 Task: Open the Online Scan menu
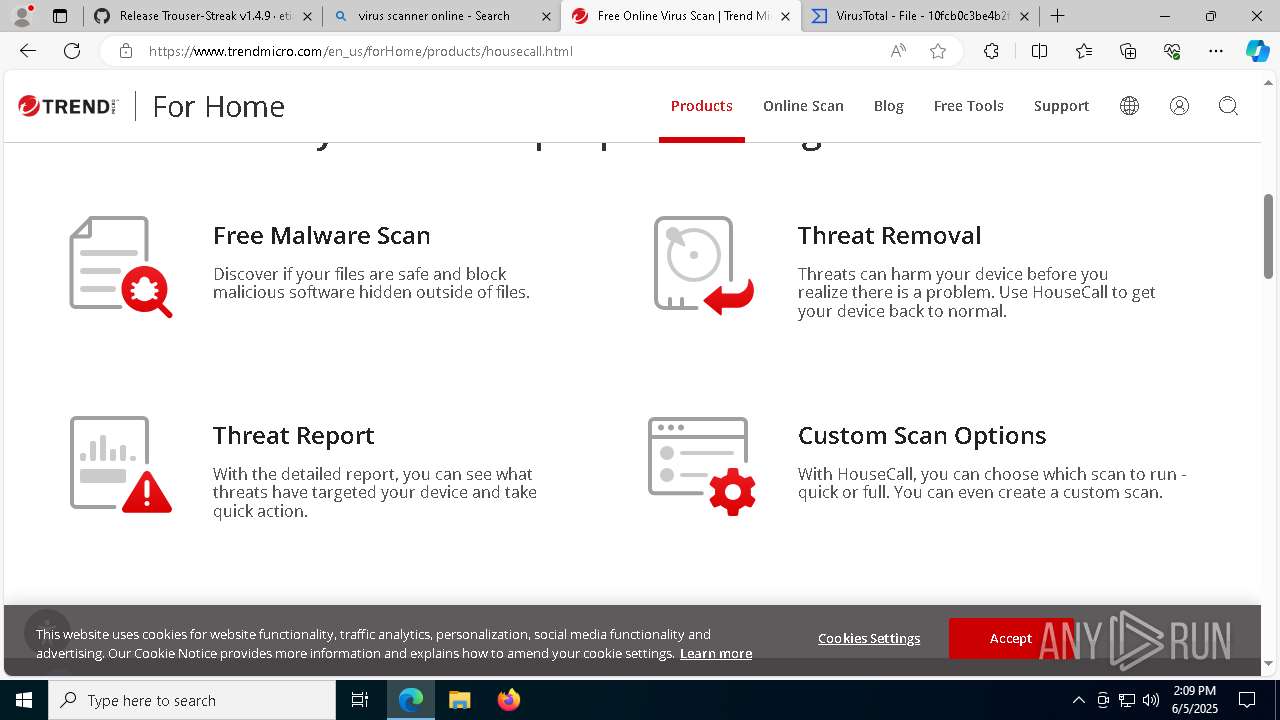tap(803, 106)
